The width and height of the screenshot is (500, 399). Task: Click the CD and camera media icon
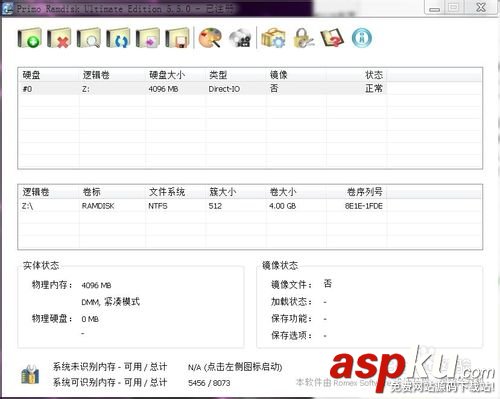(x=240, y=38)
